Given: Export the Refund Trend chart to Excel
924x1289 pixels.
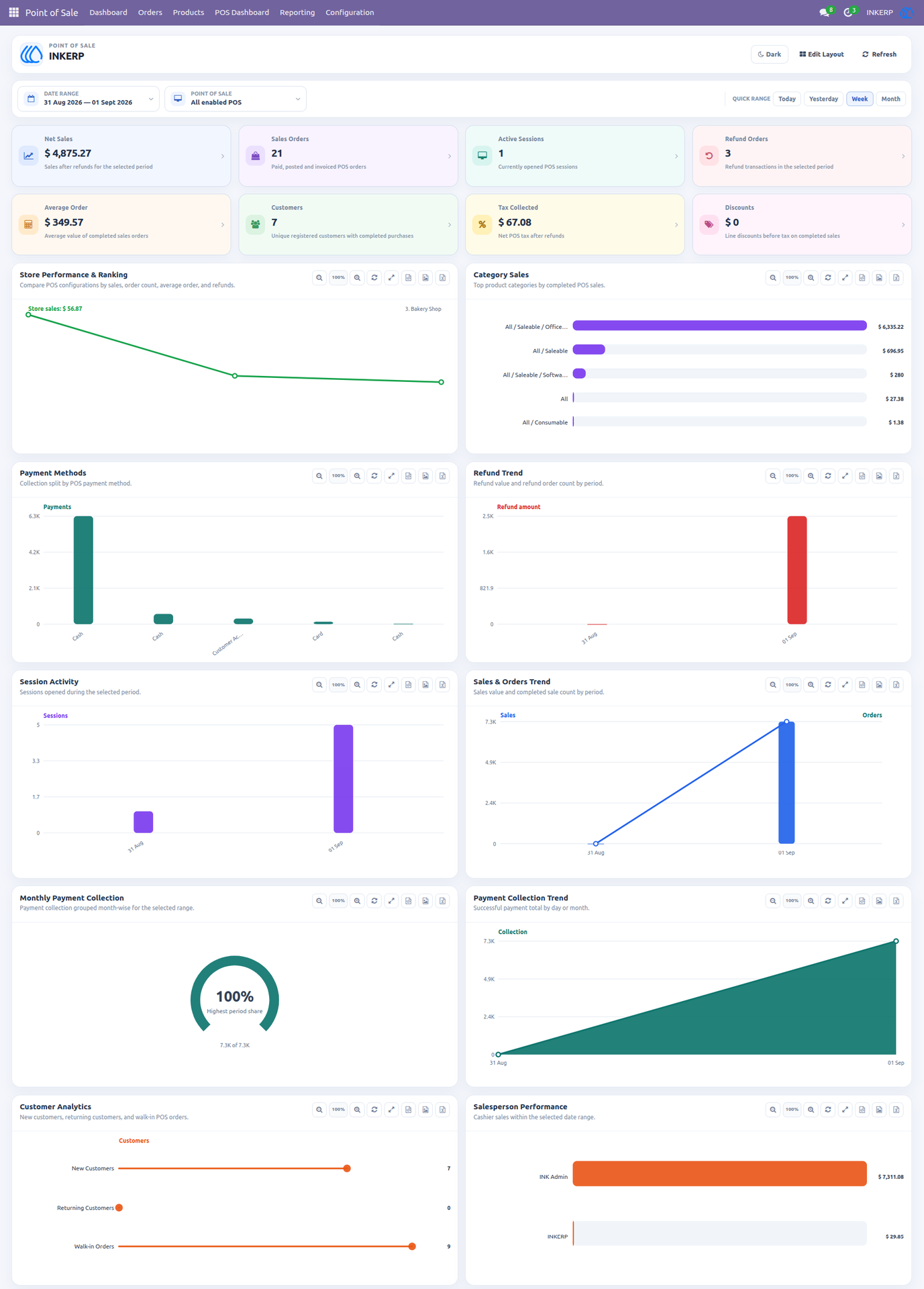Looking at the screenshot, I should click(896, 476).
